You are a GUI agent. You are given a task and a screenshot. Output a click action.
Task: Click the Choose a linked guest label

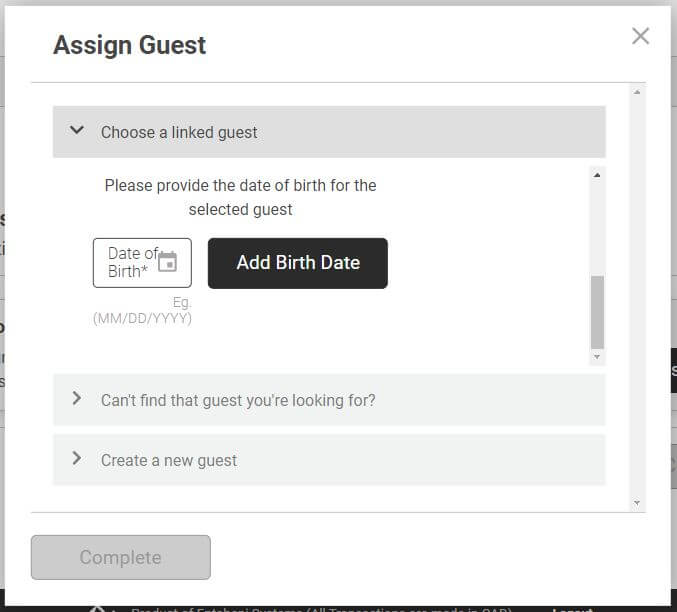click(x=179, y=133)
